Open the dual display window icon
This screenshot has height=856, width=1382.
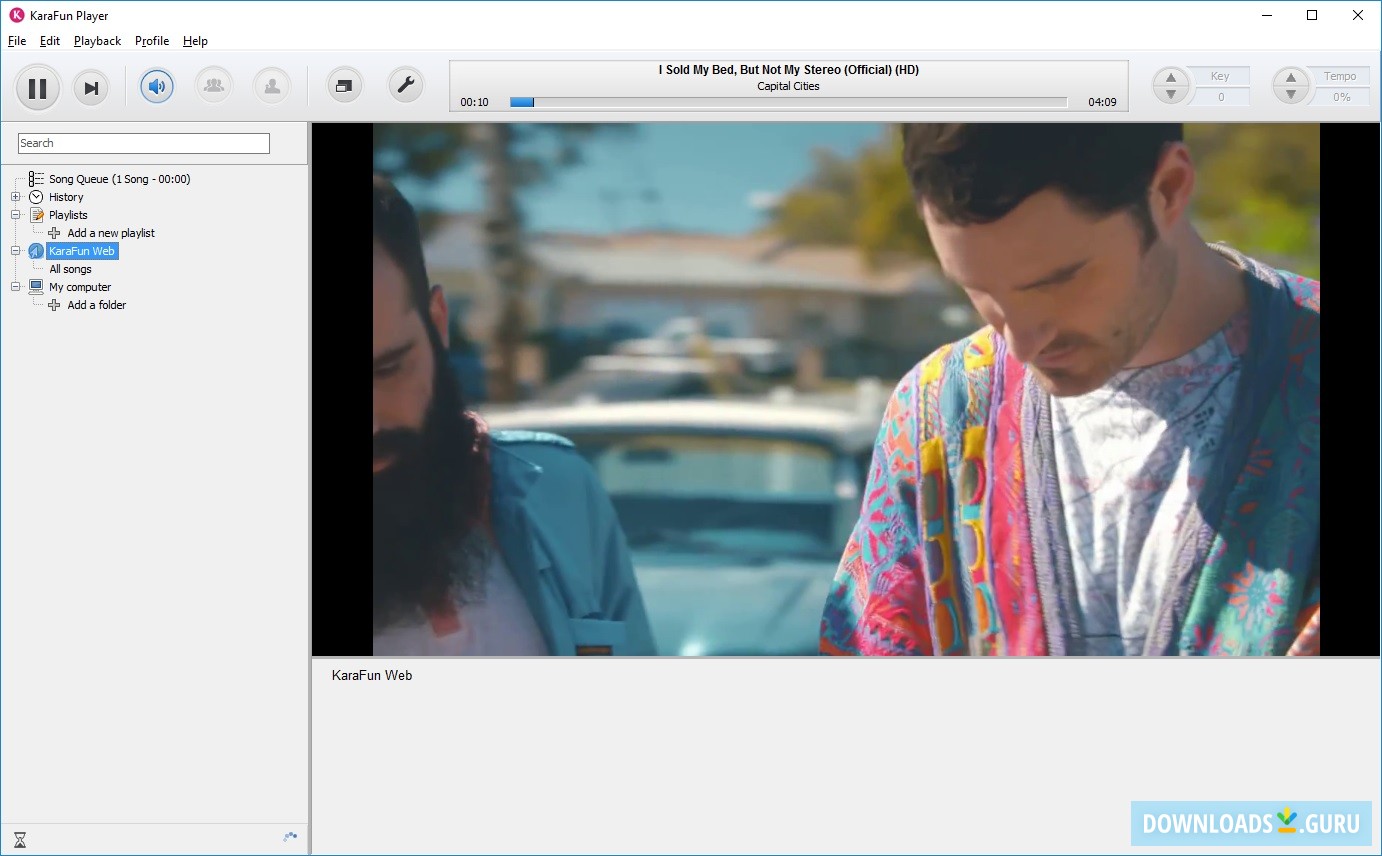coord(344,86)
